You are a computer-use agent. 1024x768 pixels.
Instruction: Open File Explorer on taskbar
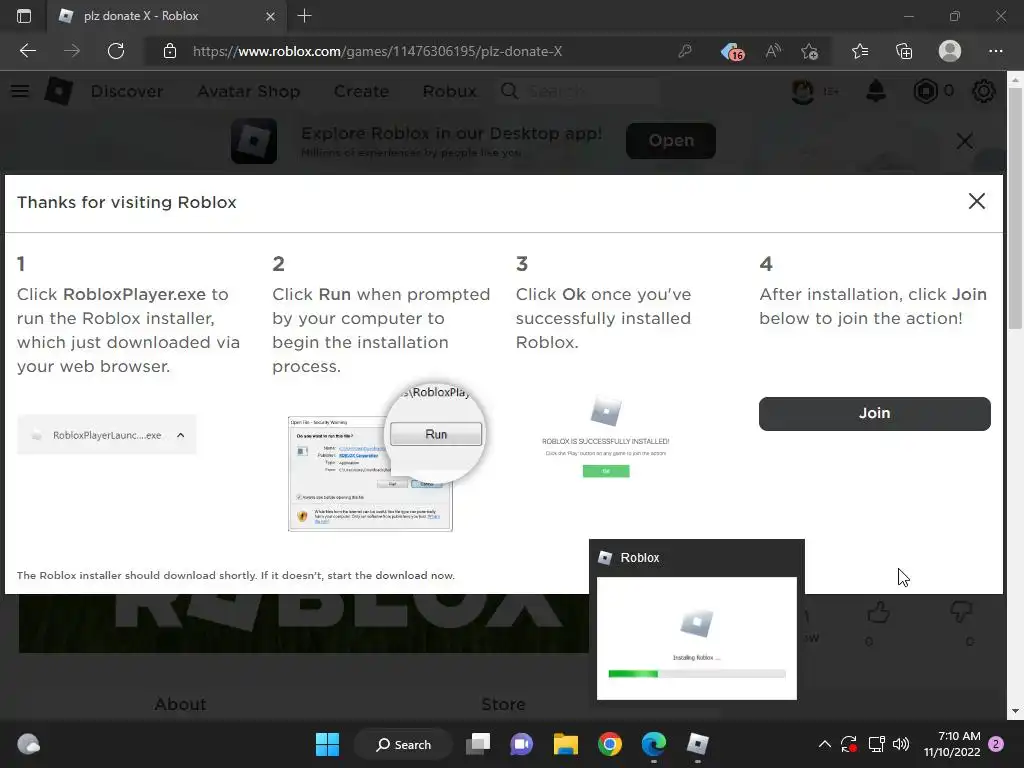pyautogui.click(x=566, y=744)
